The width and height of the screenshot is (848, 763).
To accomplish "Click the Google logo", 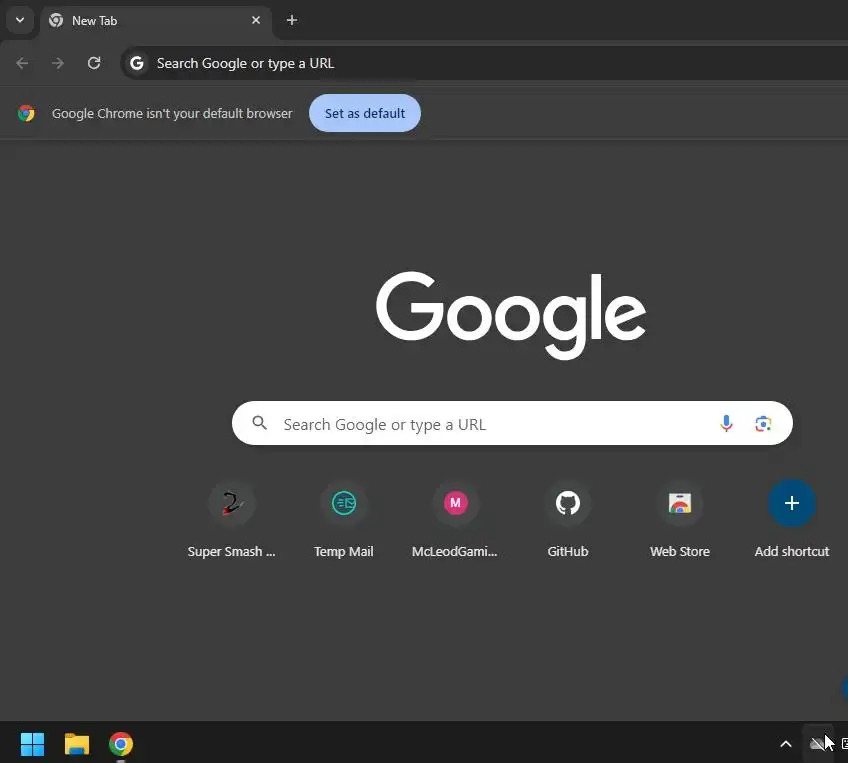I will point(511,315).
